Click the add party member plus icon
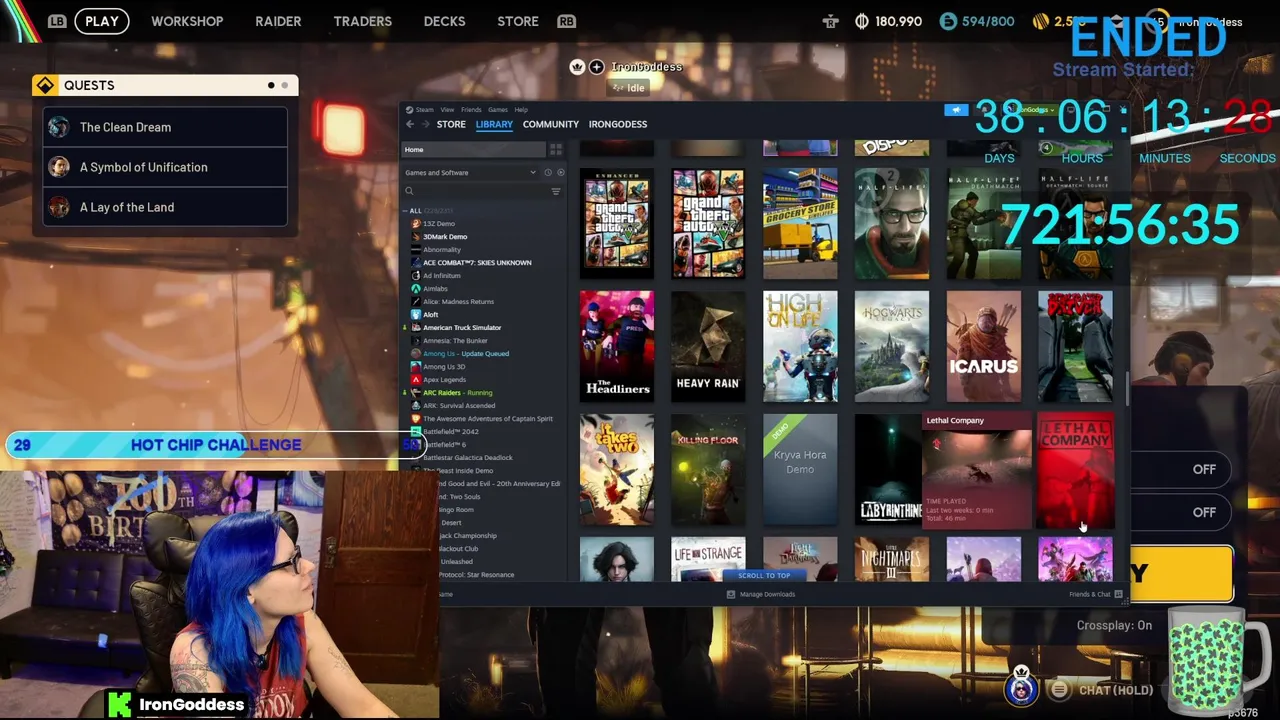 coord(596,67)
